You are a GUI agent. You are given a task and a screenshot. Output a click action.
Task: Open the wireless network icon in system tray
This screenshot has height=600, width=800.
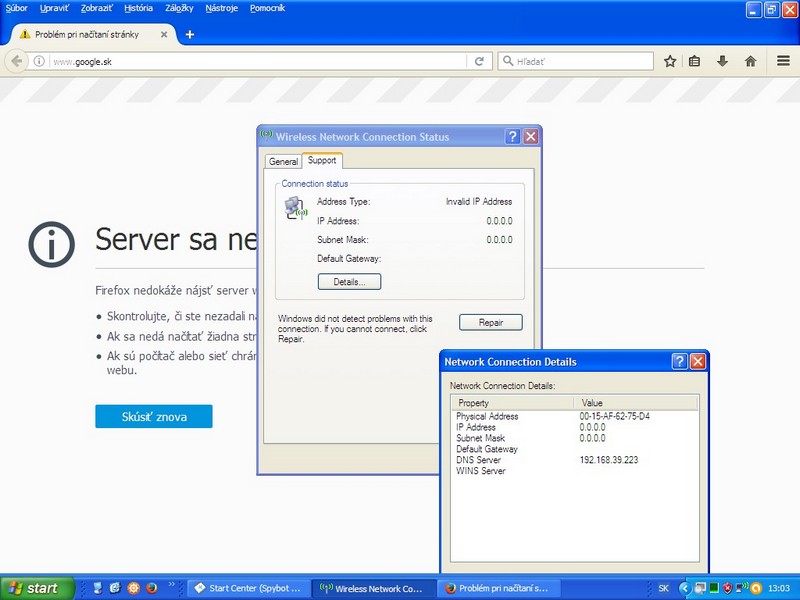click(x=741, y=588)
